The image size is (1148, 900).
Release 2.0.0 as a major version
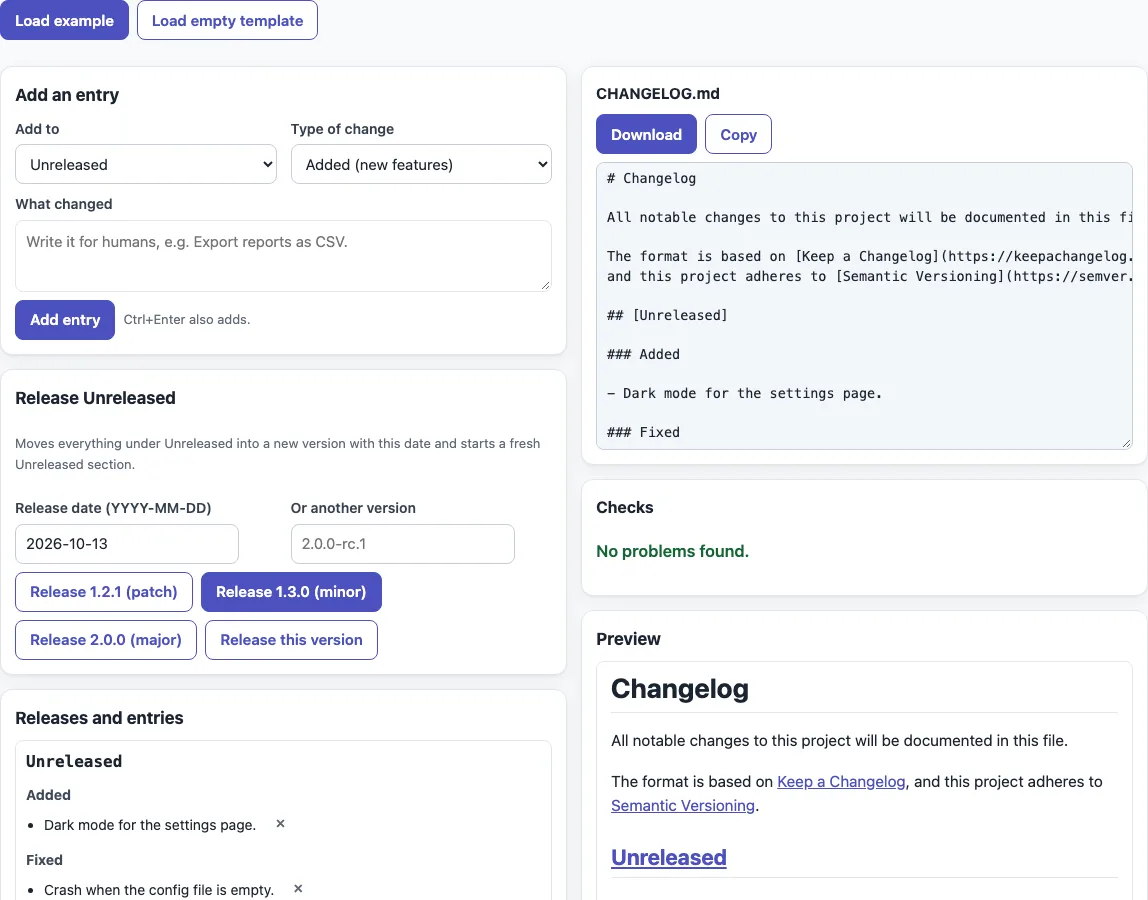pyautogui.click(x=106, y=640)
